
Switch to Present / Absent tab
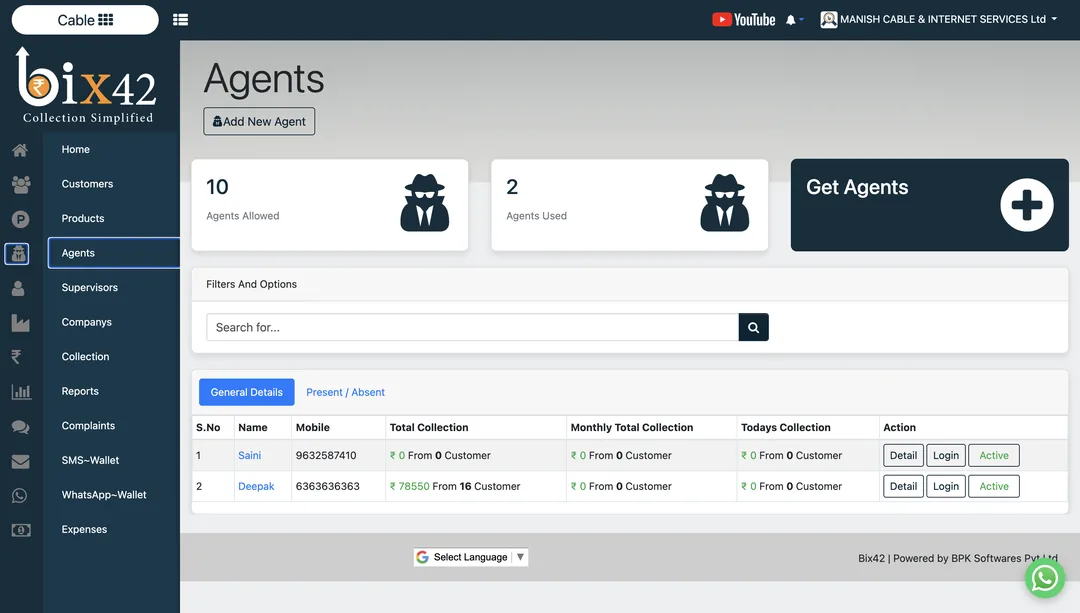(345, 392)
